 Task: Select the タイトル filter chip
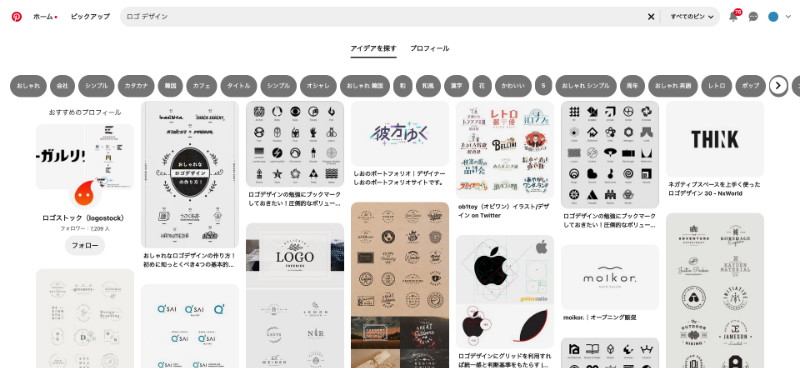point(239,86)
